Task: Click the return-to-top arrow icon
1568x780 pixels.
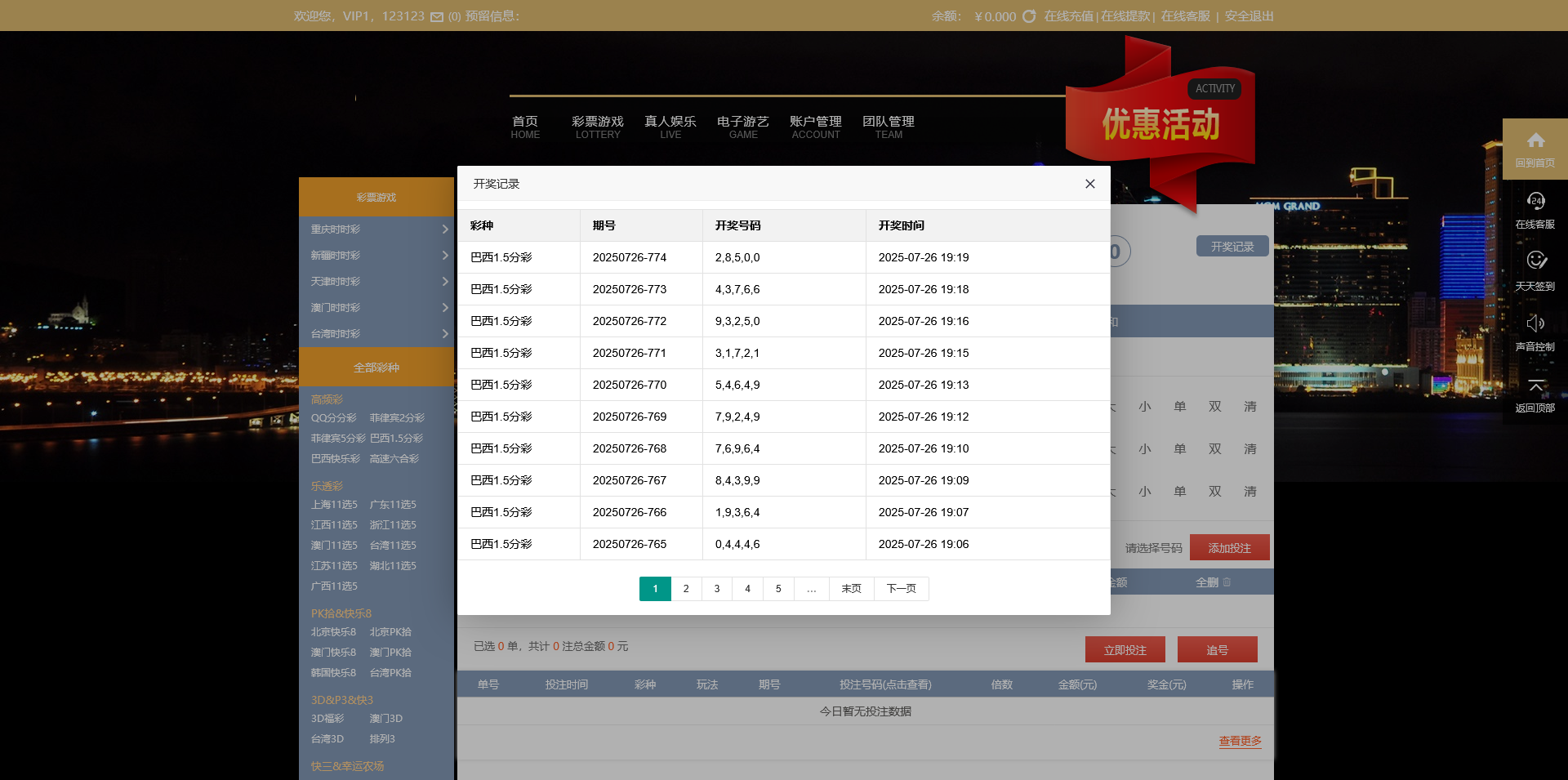Action: pos(1535,385)
